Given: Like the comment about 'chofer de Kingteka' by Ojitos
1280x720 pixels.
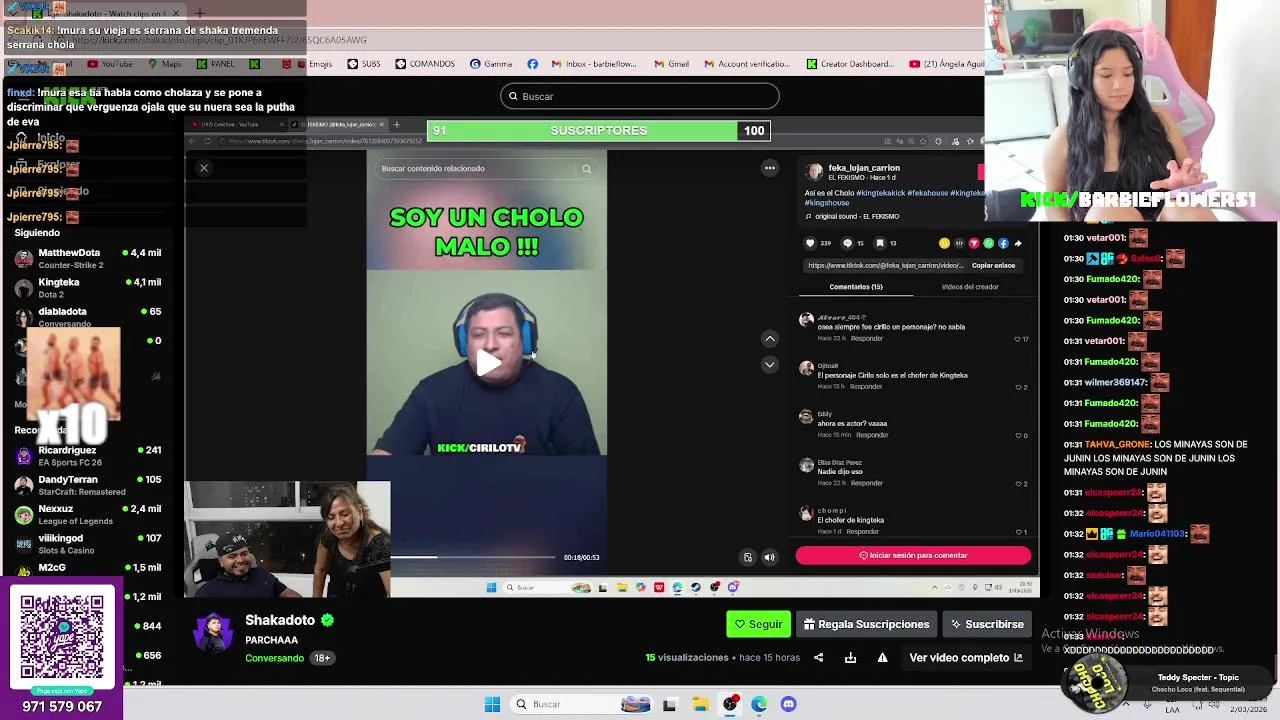Looking at the screenshot, I should (1017, 387).
